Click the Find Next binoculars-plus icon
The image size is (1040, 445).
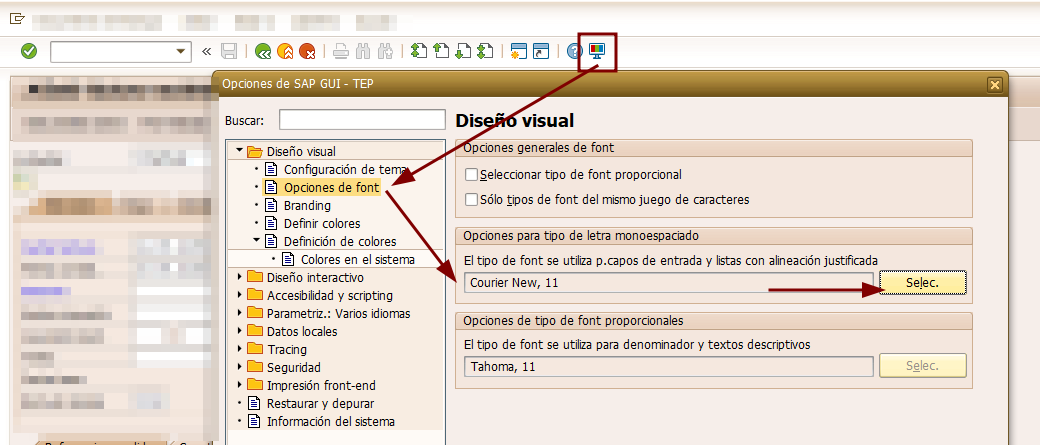[385, 51]
